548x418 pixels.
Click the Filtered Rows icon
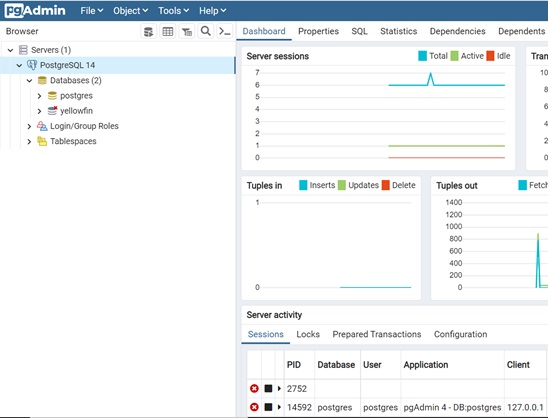tap(187, 31)
